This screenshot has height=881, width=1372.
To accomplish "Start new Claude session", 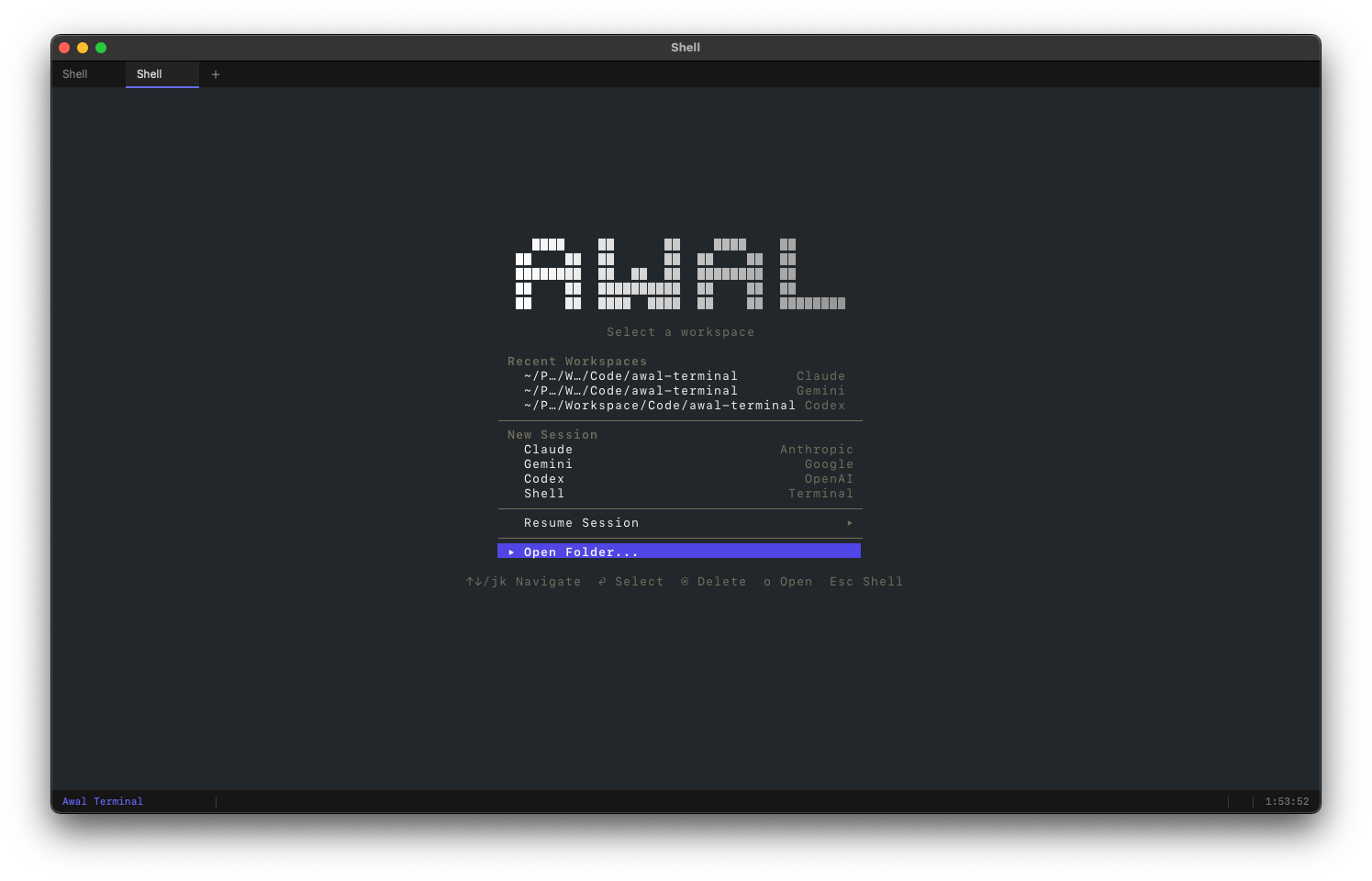I will click(x=680, y=450).
